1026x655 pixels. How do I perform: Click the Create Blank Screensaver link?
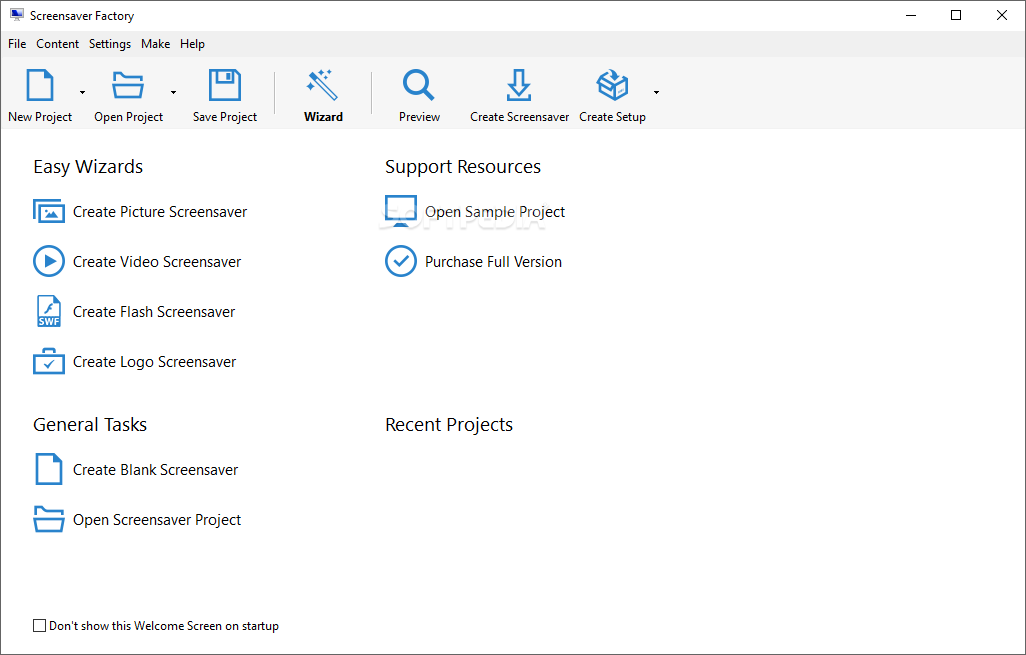coord(156,470)
